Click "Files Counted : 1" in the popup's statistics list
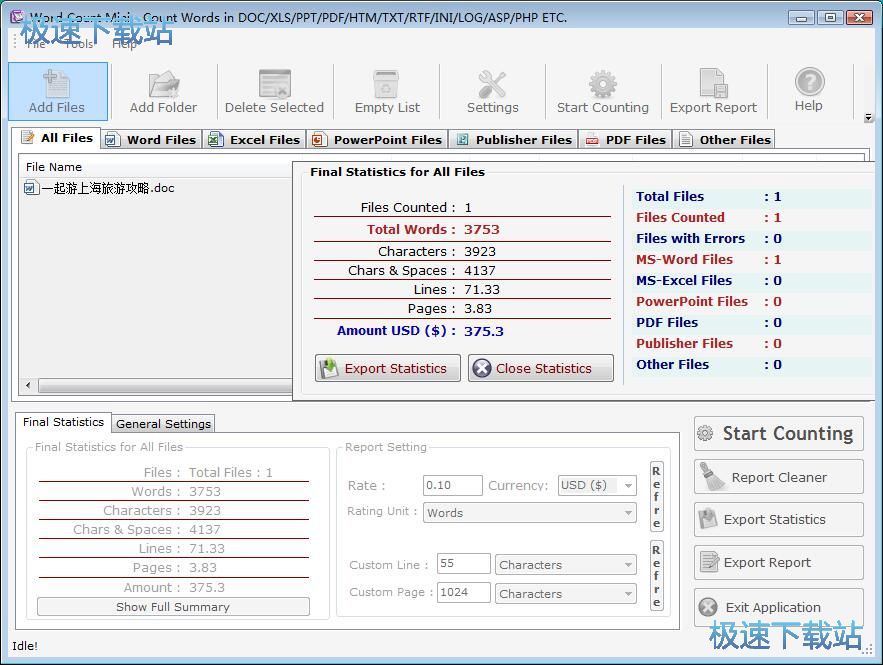This screenshot has height=665, width=883. (416, 208)
